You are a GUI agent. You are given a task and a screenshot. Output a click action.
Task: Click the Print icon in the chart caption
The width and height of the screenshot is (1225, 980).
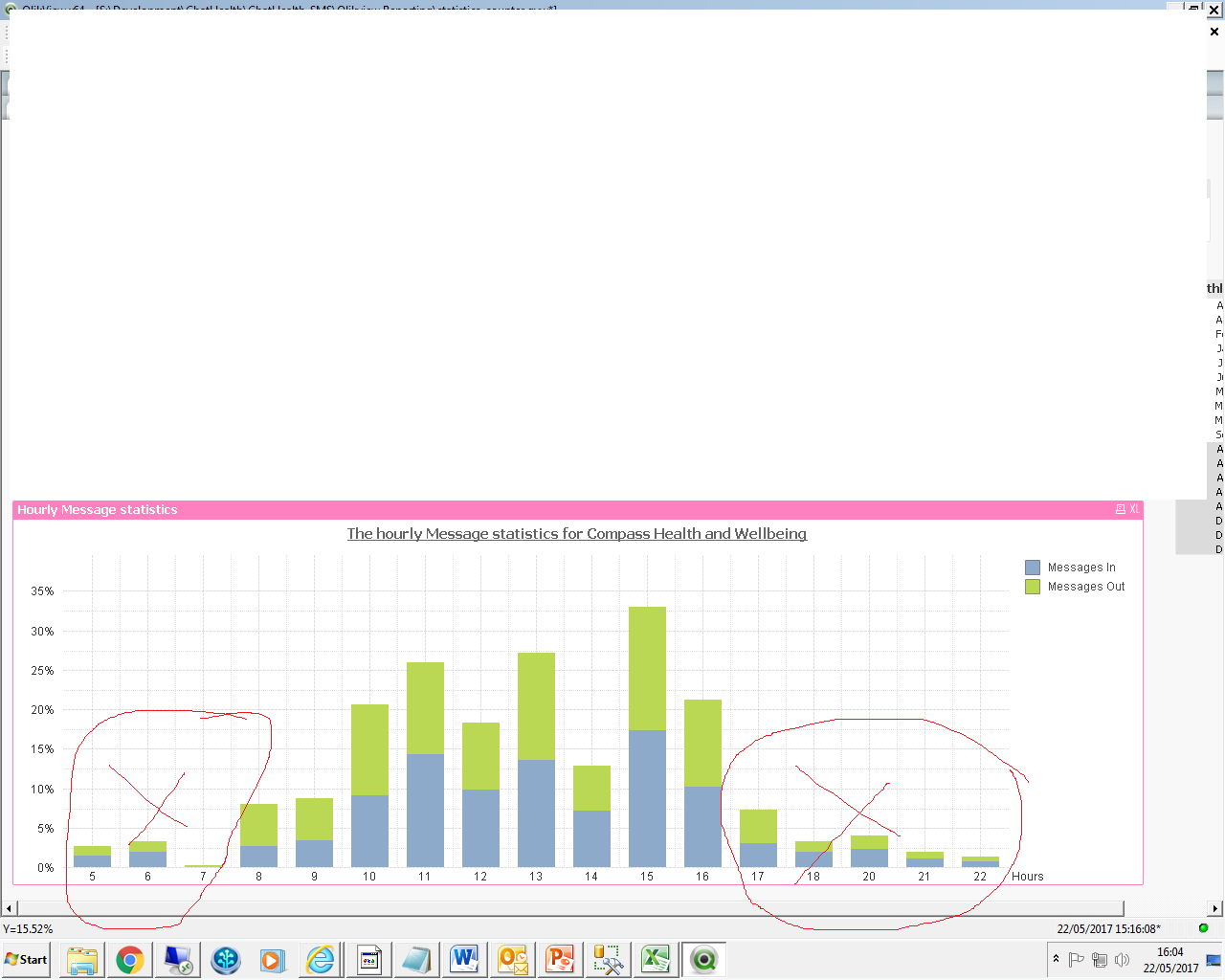[x=1121, y=509]
